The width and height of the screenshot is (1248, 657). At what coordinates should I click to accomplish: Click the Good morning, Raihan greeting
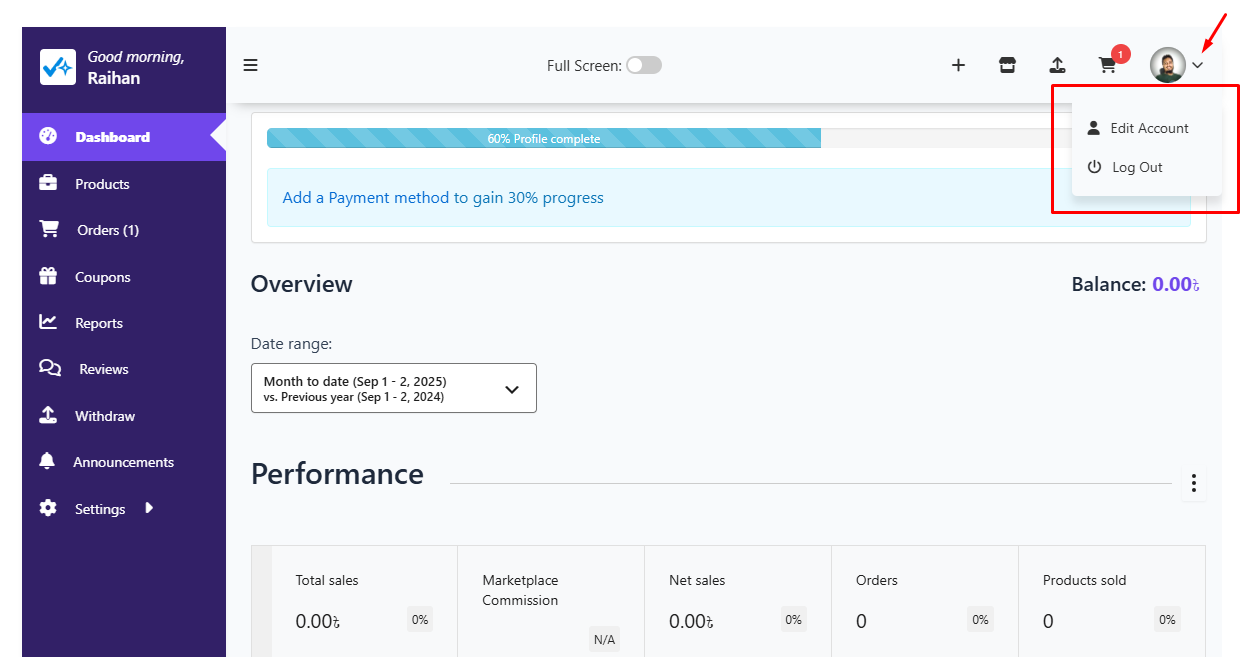pos(136,67)
